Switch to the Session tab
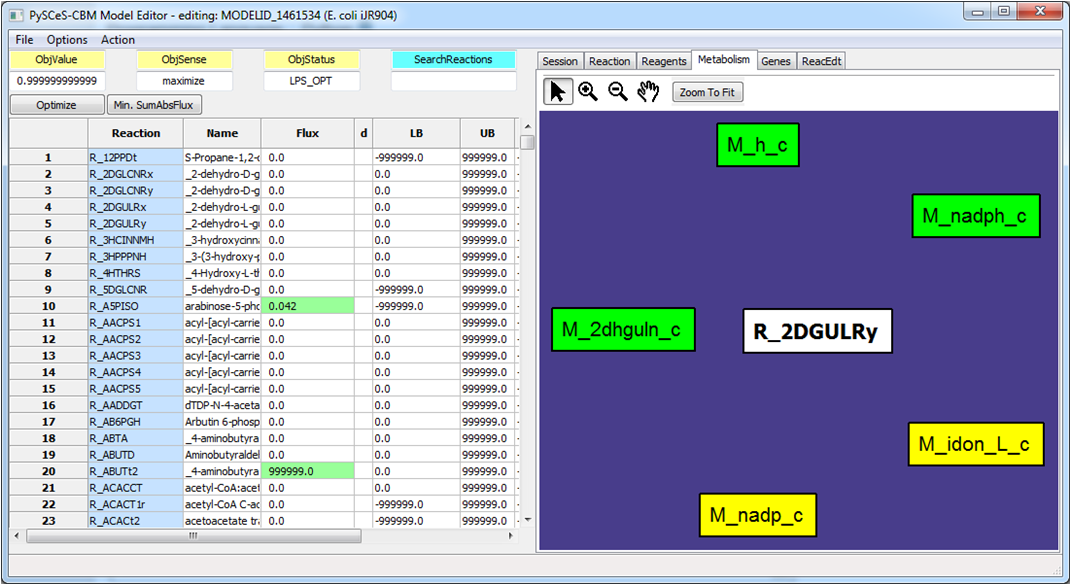Image resolution: width=1071 pixels, height=585 pixels. click(x=559, y=60)
